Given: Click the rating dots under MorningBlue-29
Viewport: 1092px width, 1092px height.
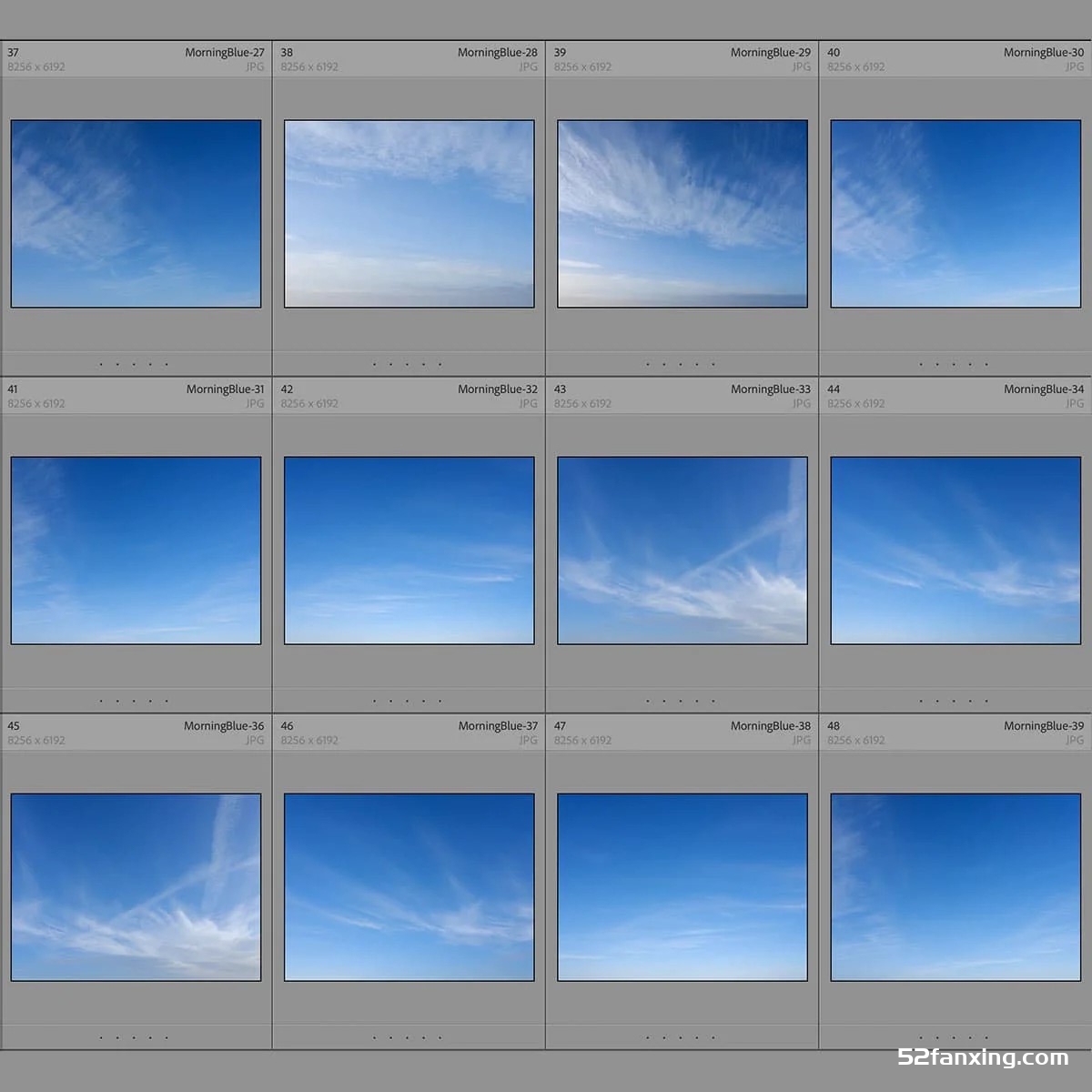Looking at the screenshot, I should [681, 364].
